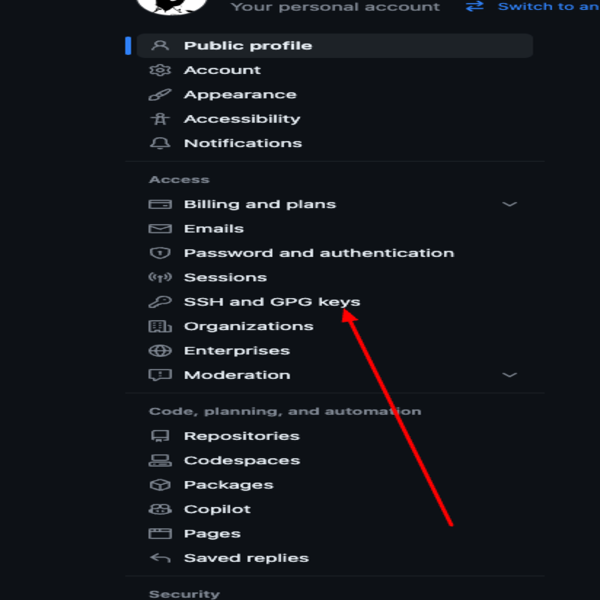Click the globe icon for Enterprises
Image resolution: width=600 pixels, height=600 pixels.
[x=160, y=351]
